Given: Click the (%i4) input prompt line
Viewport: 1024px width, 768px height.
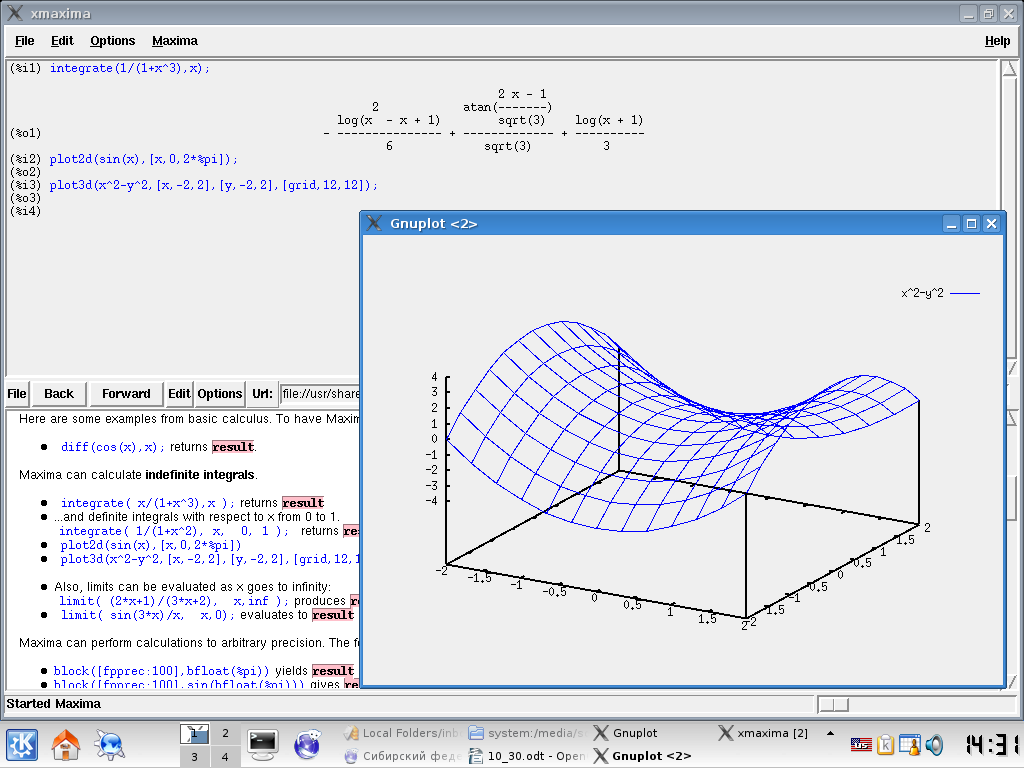Looking at the screenshot, I should (25, 211).
